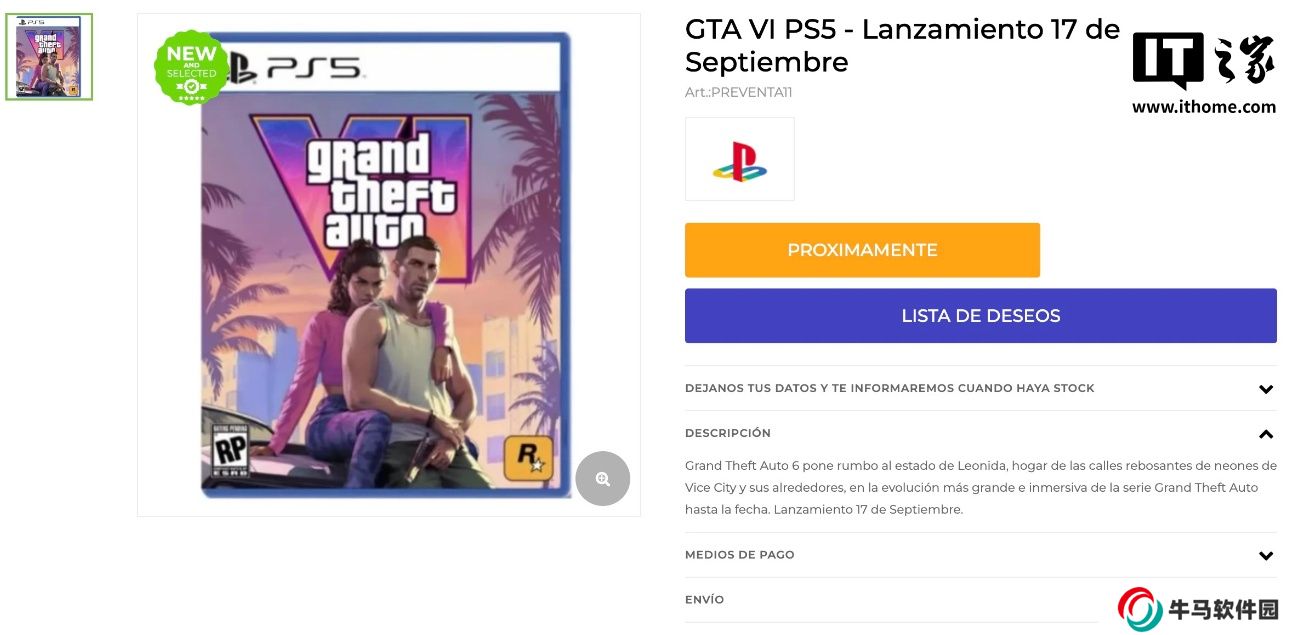
Task: Click the magnifier zoom icon on product image
Action: (x=602, y=479)
